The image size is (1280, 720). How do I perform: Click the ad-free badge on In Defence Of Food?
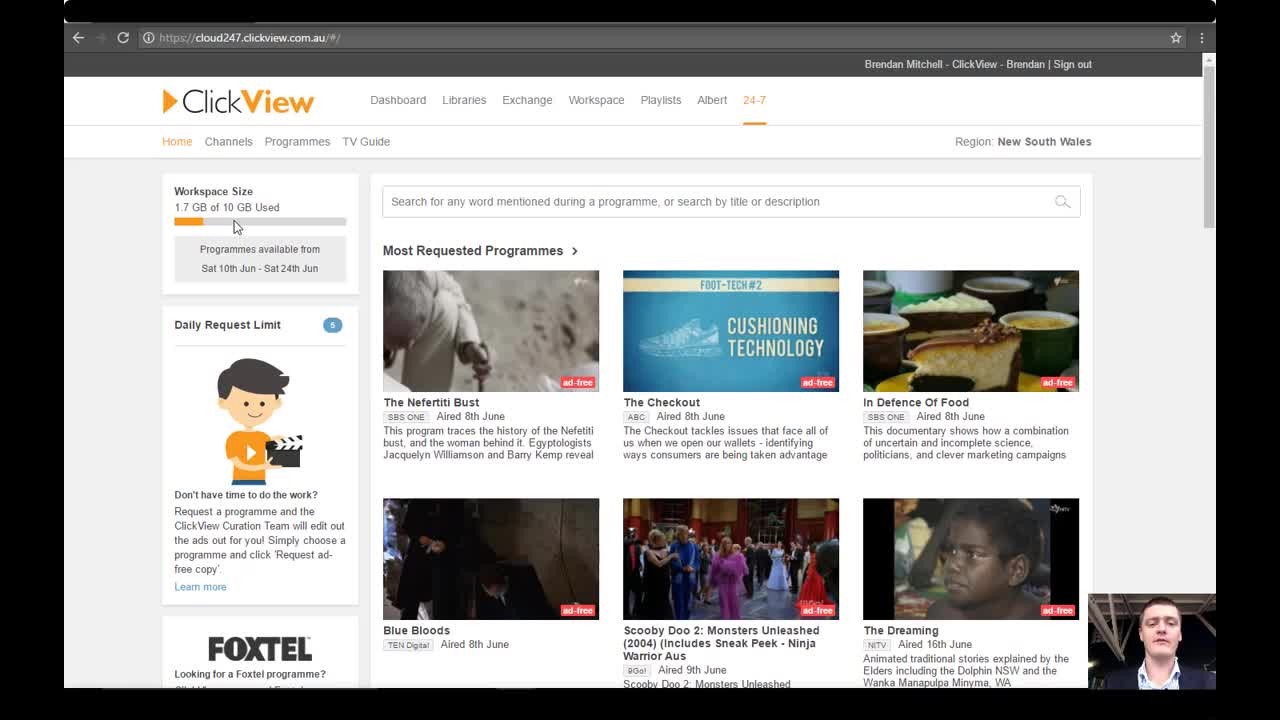click(x=1057, y=382)
